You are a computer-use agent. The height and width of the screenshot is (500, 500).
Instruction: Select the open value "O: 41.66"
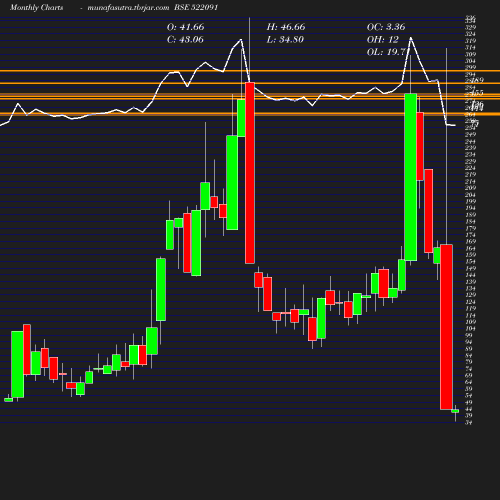click(x=186, y=27)
